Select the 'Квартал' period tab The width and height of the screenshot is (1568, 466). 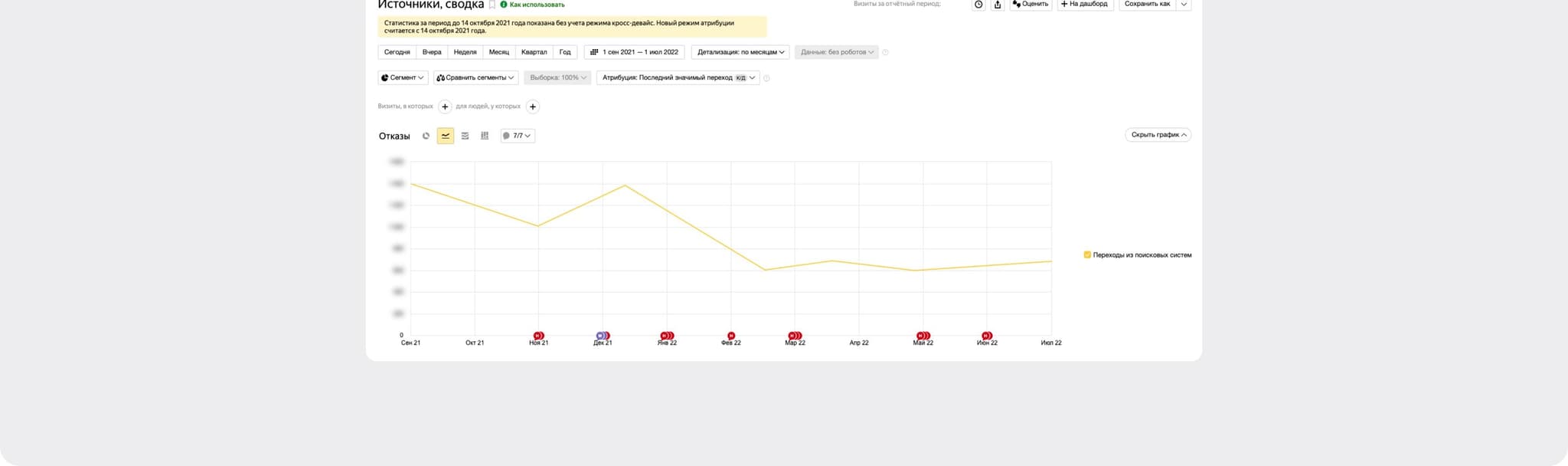click(534, 52)
